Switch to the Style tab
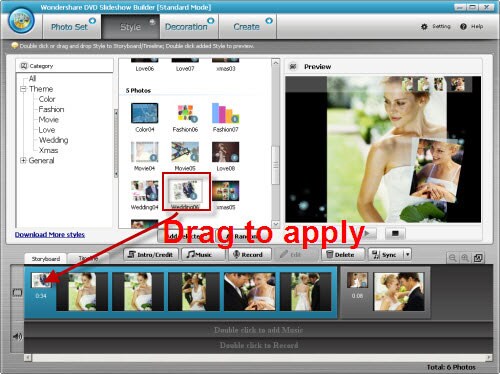The image size is (500, 374). click(x=130, y=27)
